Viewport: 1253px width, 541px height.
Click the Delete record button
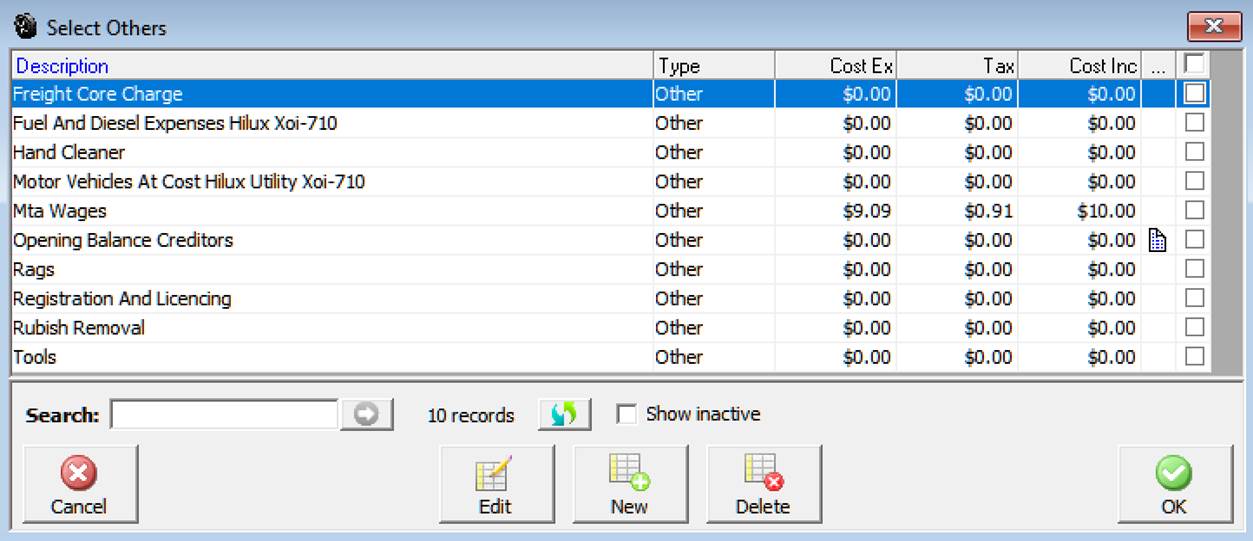tap(763, 484)
